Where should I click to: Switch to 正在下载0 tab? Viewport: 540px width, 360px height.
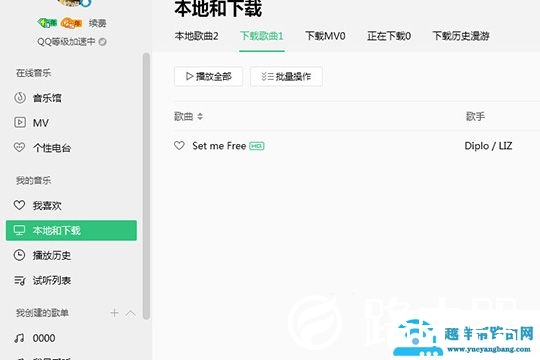pos(389,36)
